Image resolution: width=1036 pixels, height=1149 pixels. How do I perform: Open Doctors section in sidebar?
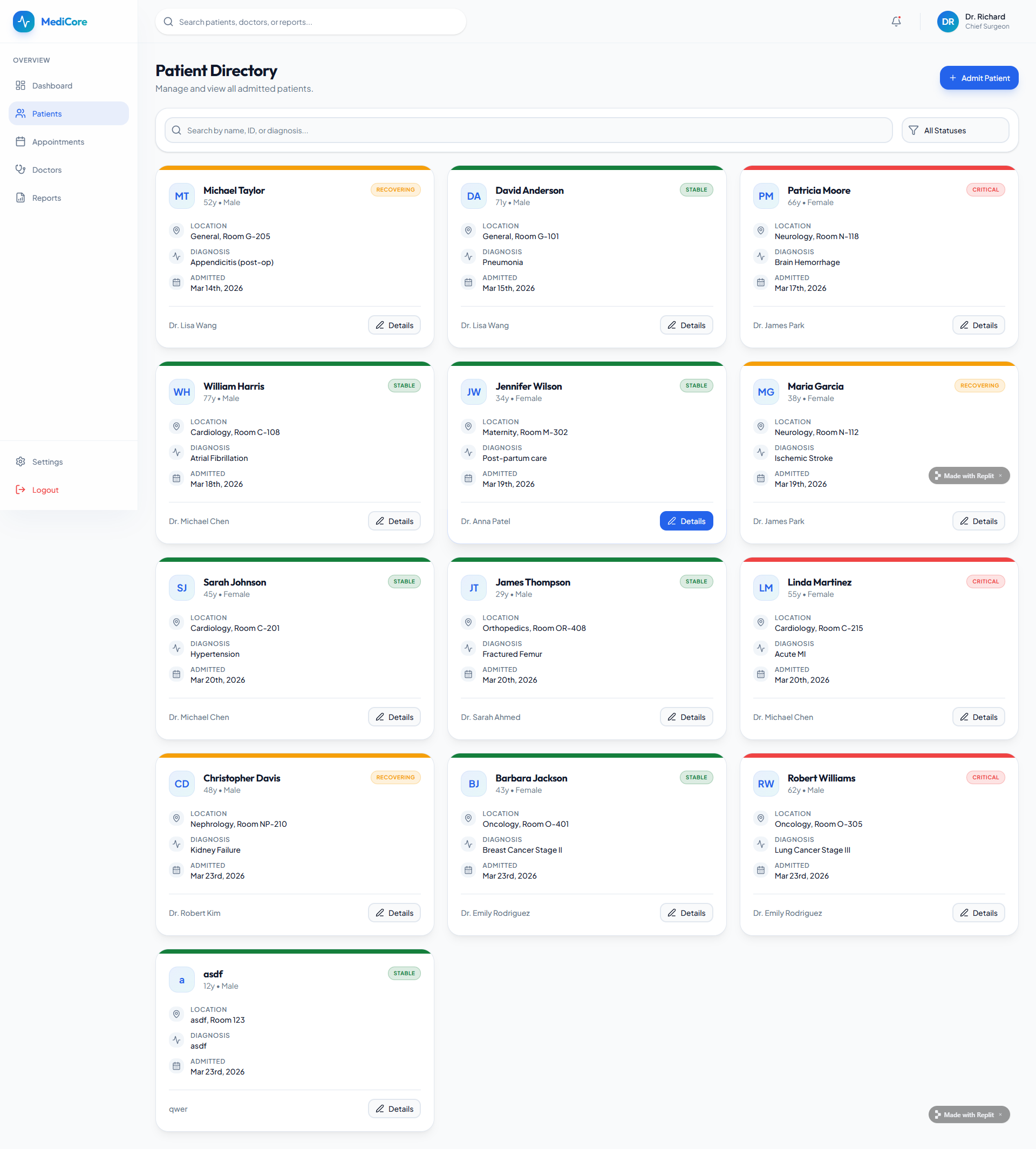pyautogui.click(x=47, y=169)
